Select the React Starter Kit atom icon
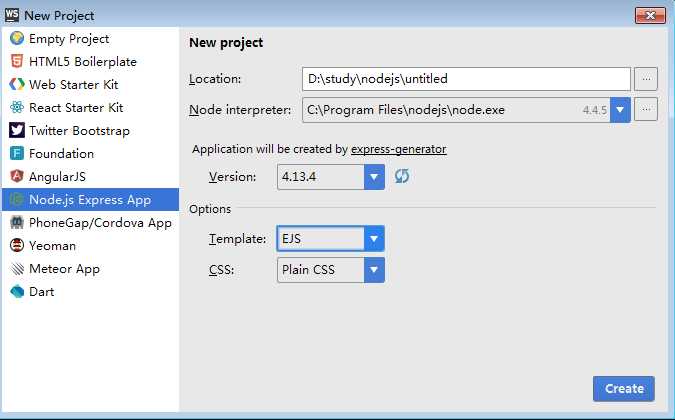 [17, 107]
